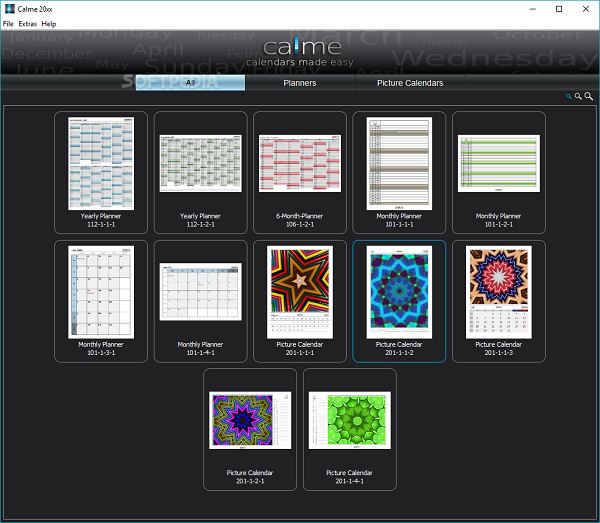Select the smallest thumbnail size magnifier
The height and width of the screenshot is (523, 600).
point(569,97)
